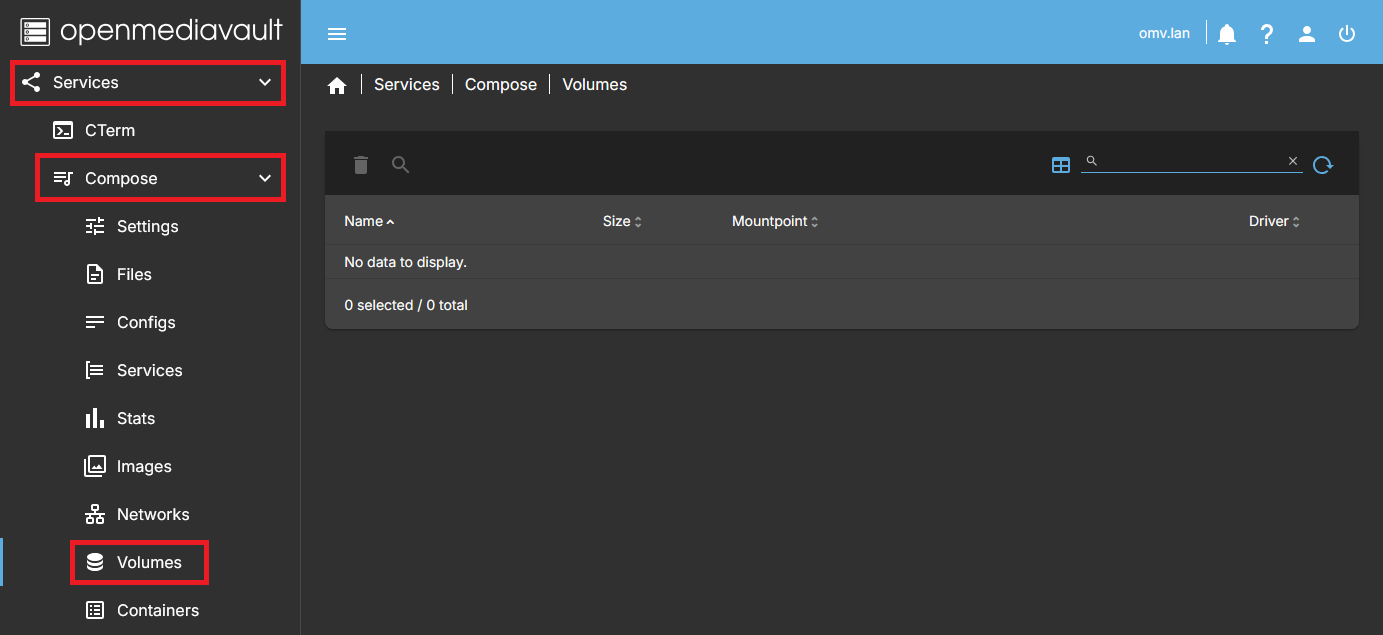This screenshot has width=1383, height=635.
Task: Open the table column layout icon
Action: pos(1061,165)
